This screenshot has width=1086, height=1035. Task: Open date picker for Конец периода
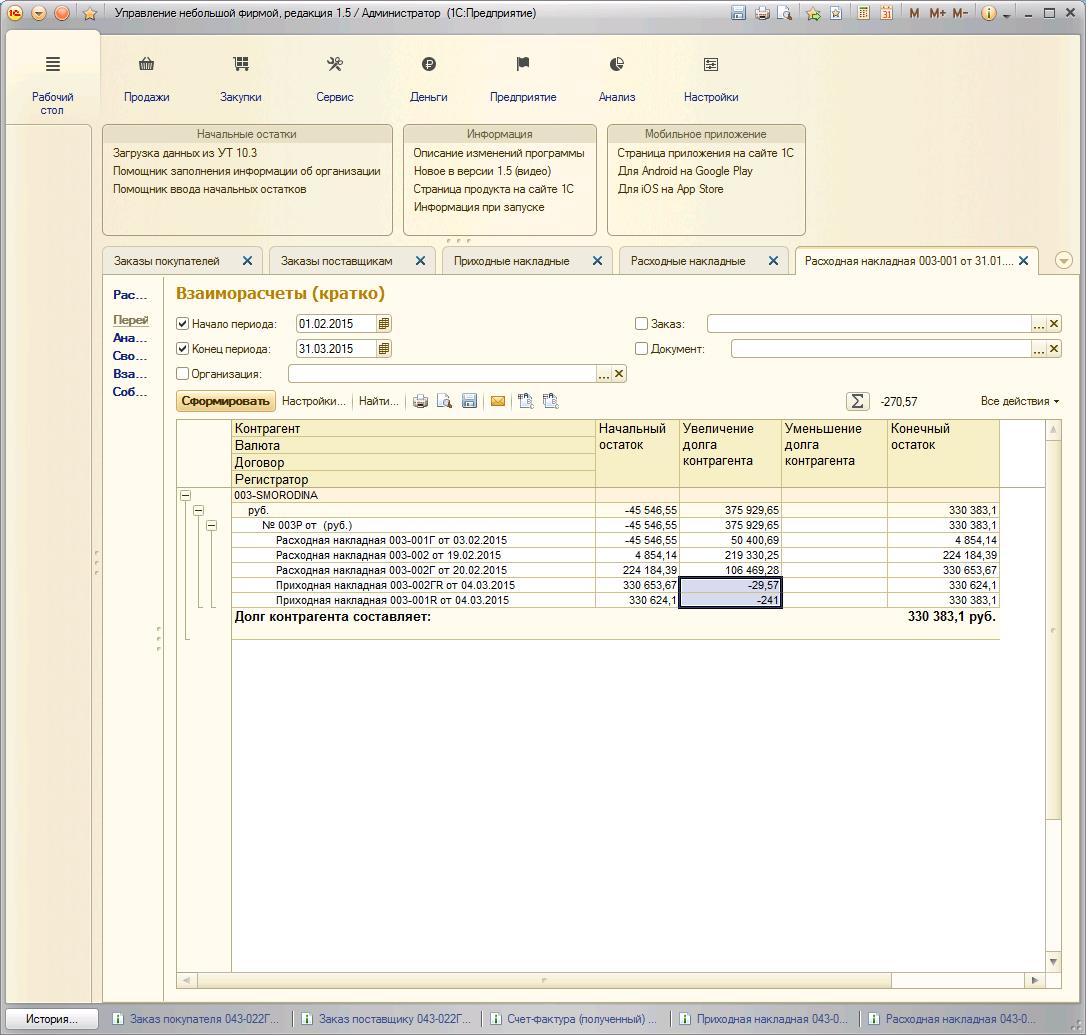coord(385,349)
